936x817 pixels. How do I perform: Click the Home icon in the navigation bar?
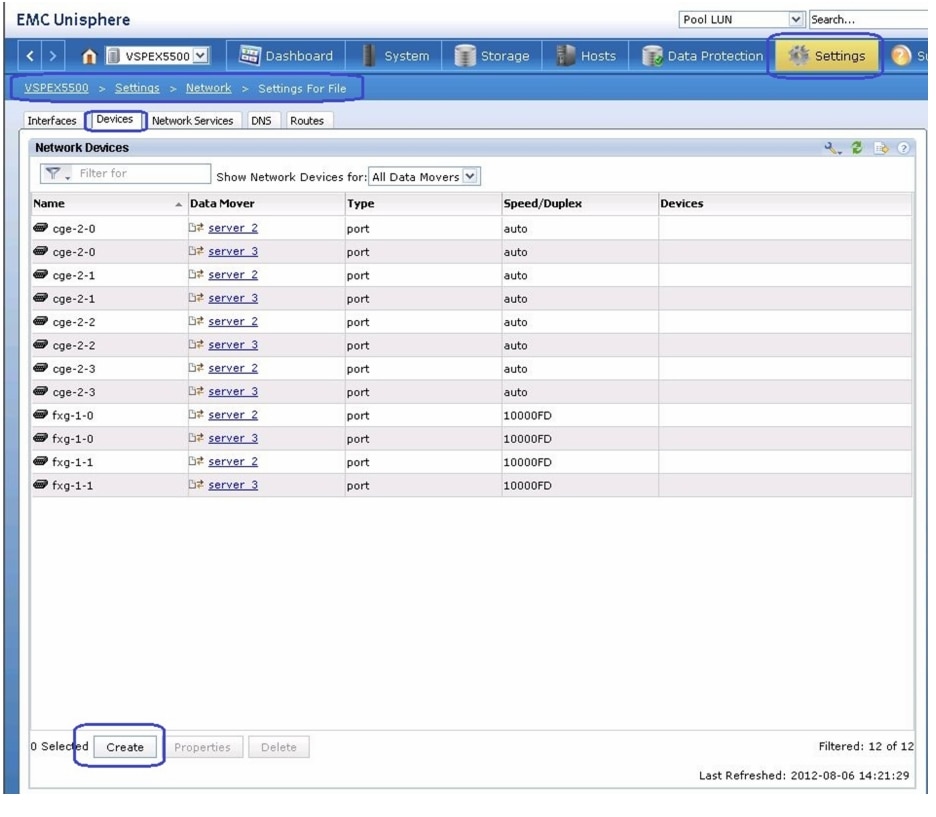(88, 56)
